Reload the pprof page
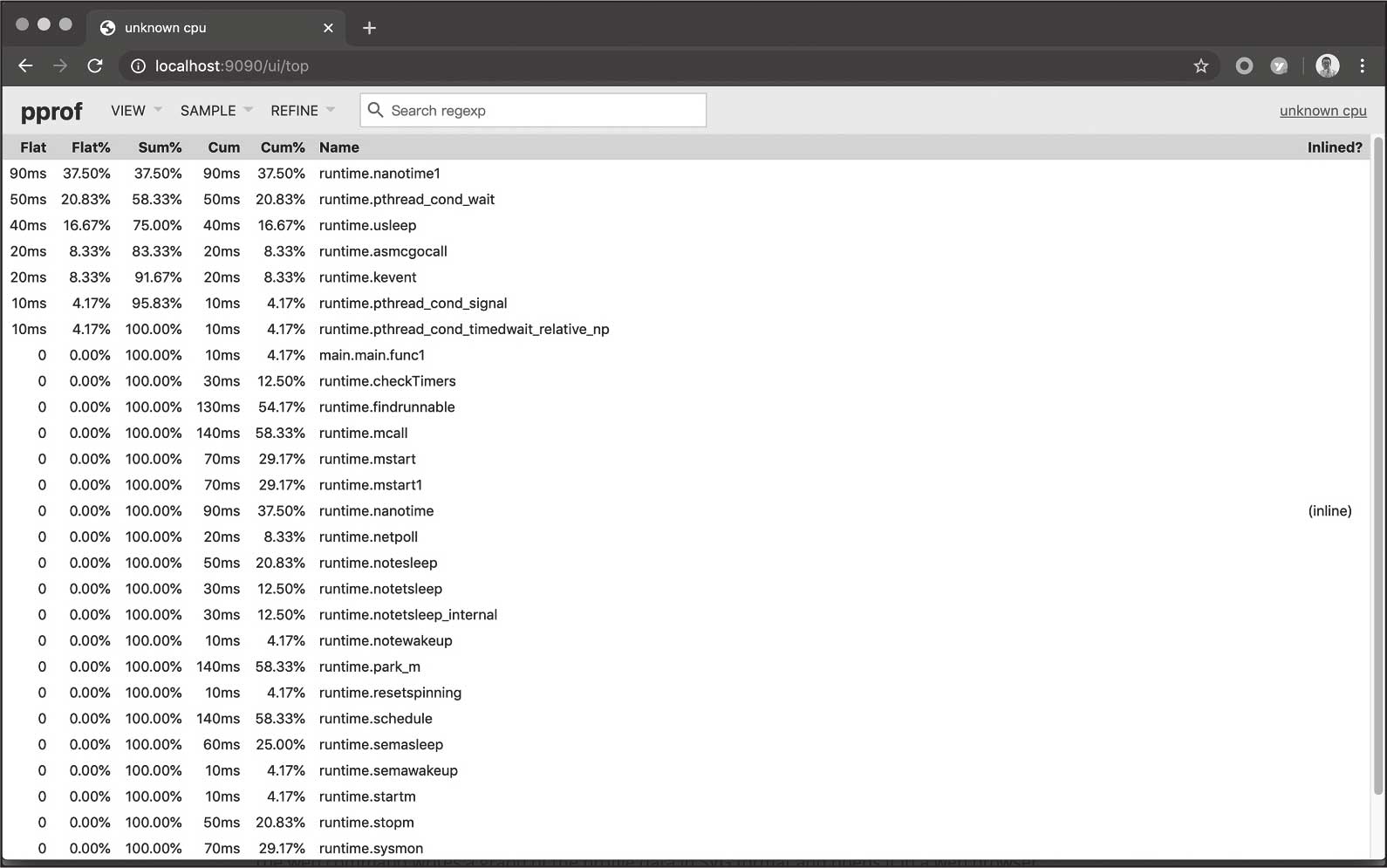 95,66
